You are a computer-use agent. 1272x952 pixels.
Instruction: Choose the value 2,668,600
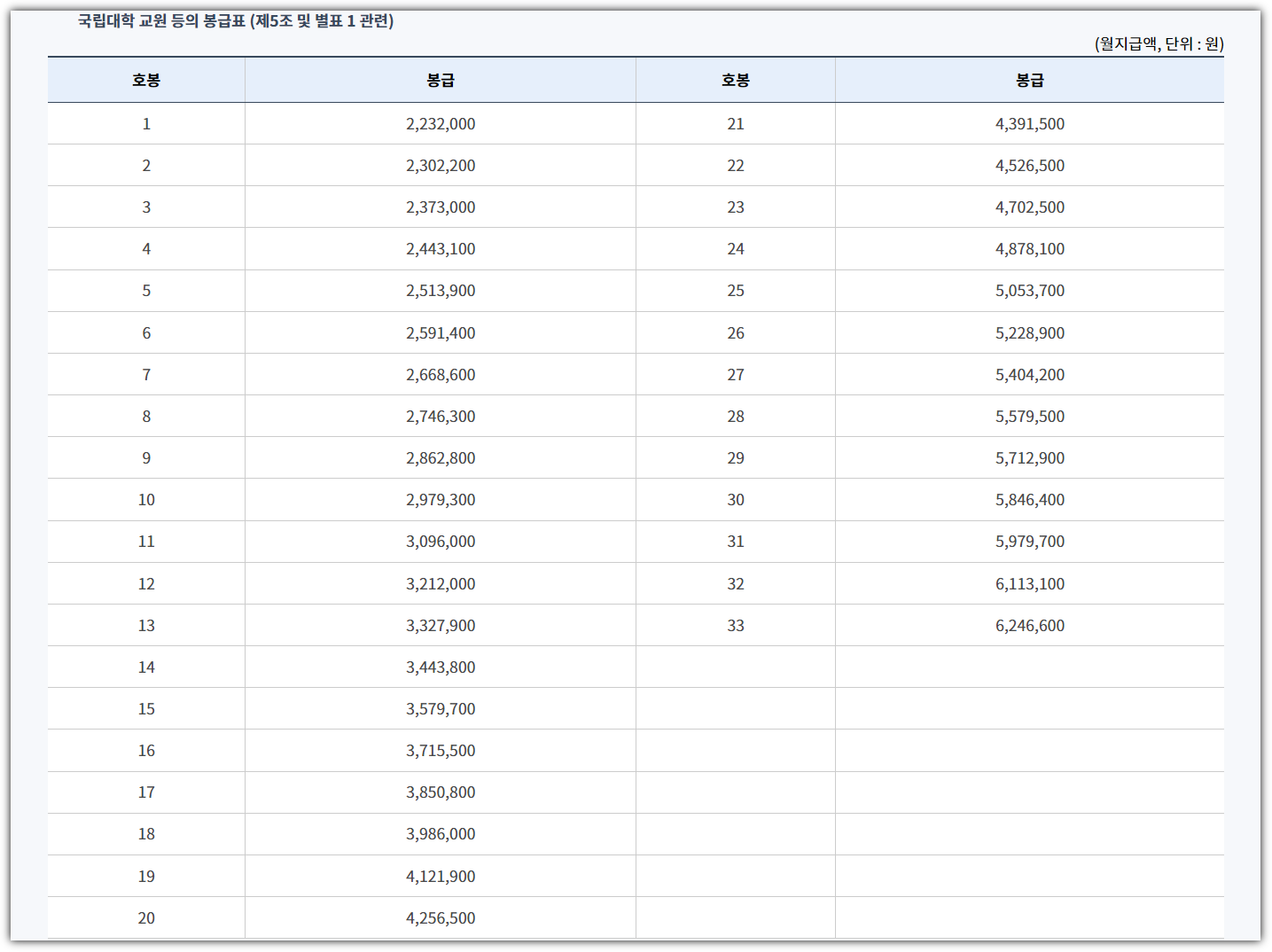point(441,375)
